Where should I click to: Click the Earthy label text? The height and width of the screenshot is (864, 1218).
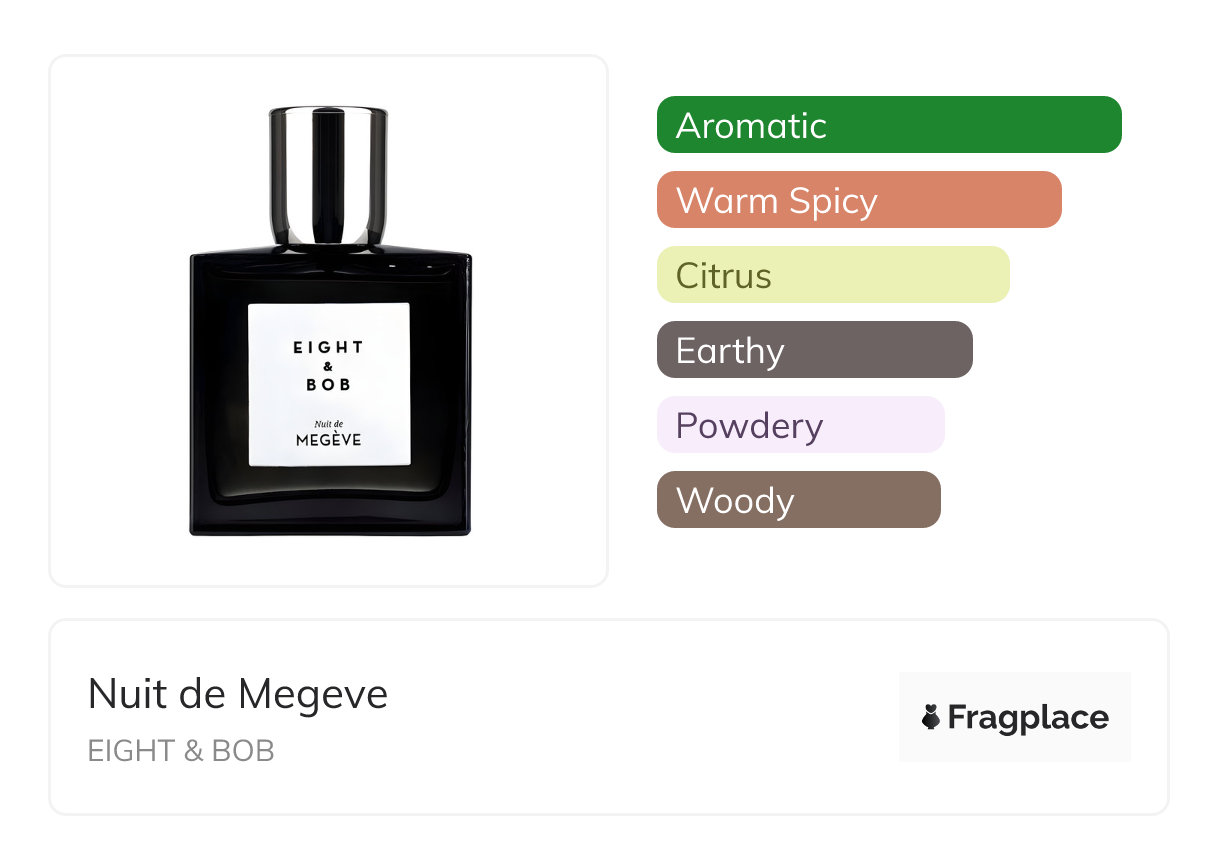pyautogui.click(x=730, y=351)
